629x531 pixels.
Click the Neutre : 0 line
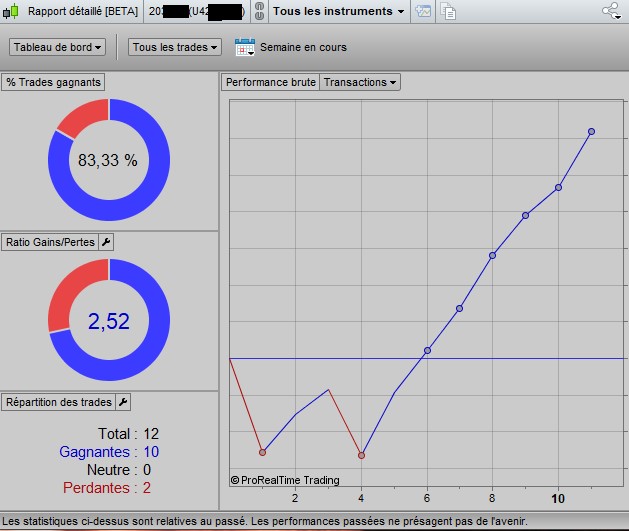pos(119,470)
